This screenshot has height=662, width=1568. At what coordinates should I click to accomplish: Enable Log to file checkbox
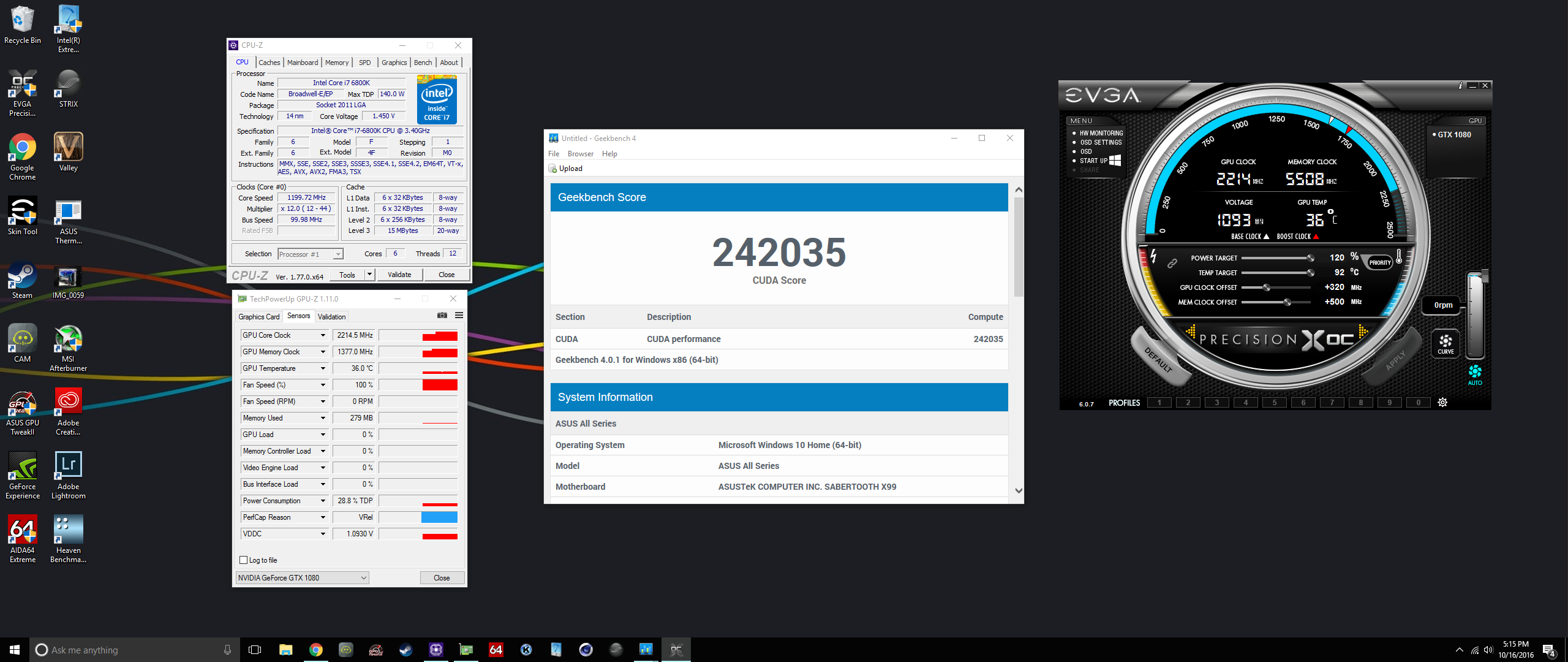pos(244,560)
